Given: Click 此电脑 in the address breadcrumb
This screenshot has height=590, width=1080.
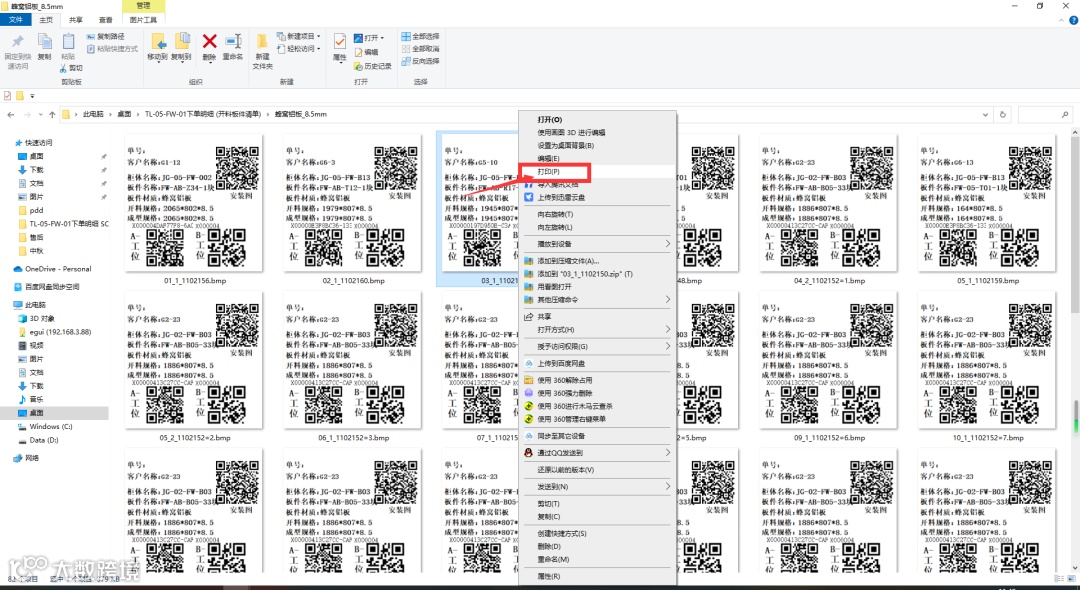Looking at the screenshot, I should (93, 114).
